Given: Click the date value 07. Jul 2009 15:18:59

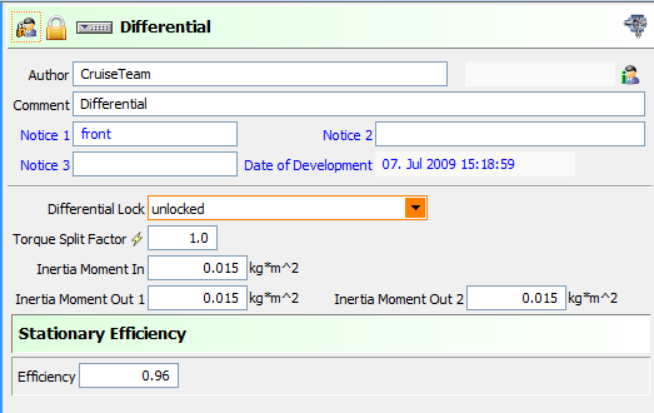Looking at the screenshot, I should (448, 164).
